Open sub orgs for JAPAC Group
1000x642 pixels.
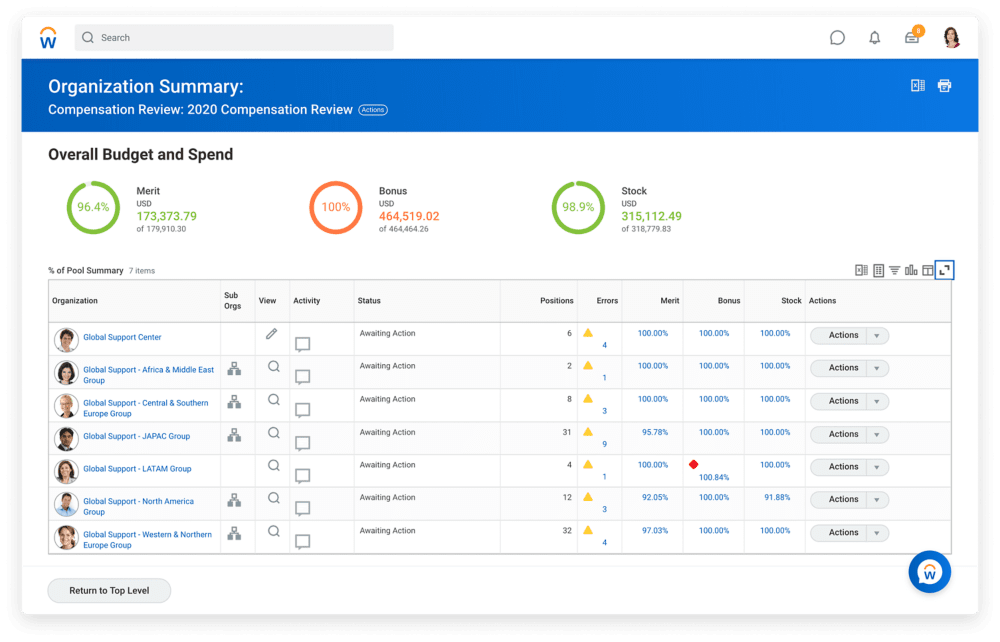click(234, 435)
